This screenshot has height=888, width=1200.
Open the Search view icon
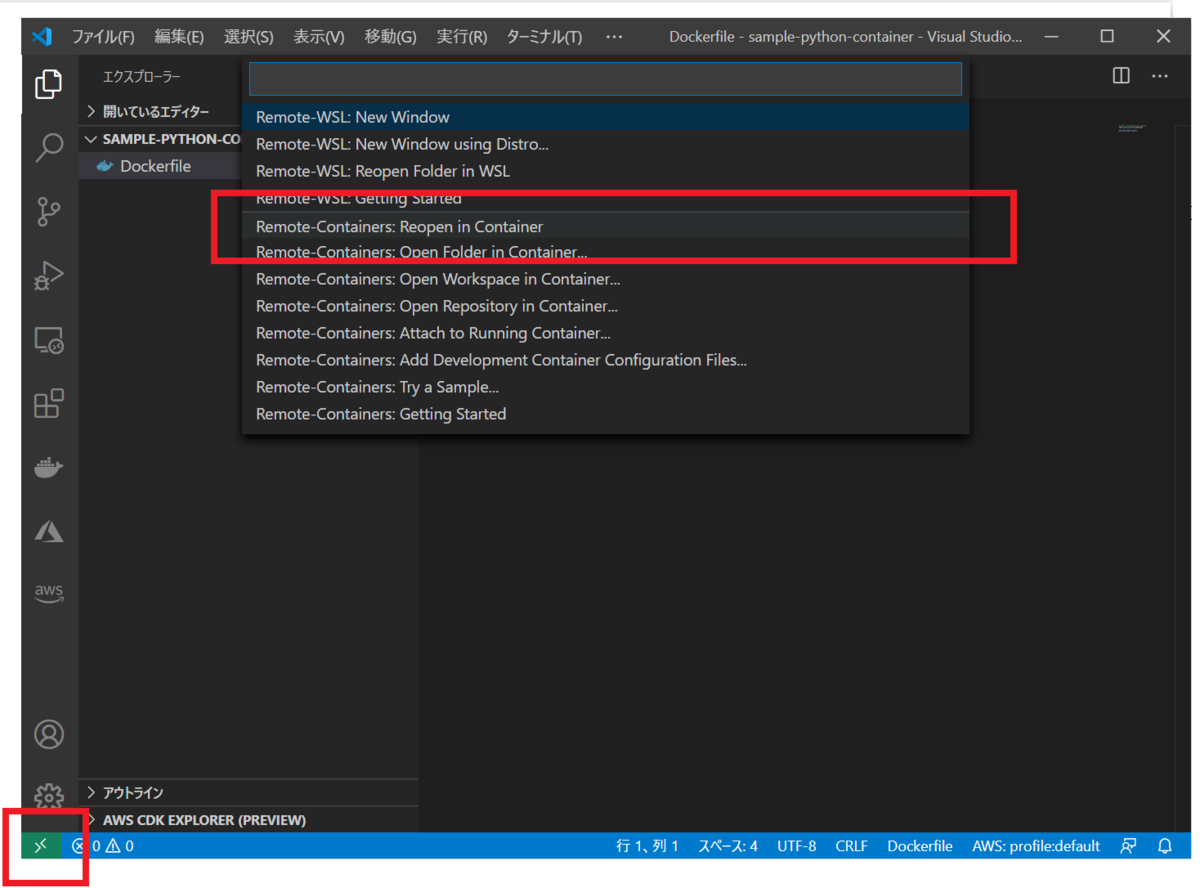click(48, 148)
